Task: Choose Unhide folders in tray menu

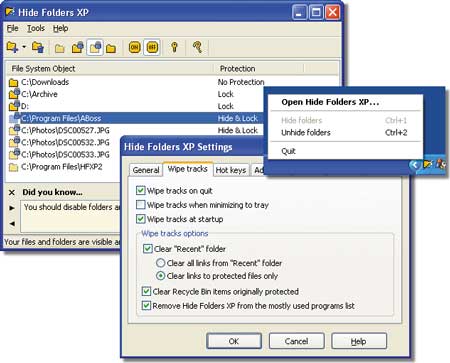Action: tap(345, 133)
